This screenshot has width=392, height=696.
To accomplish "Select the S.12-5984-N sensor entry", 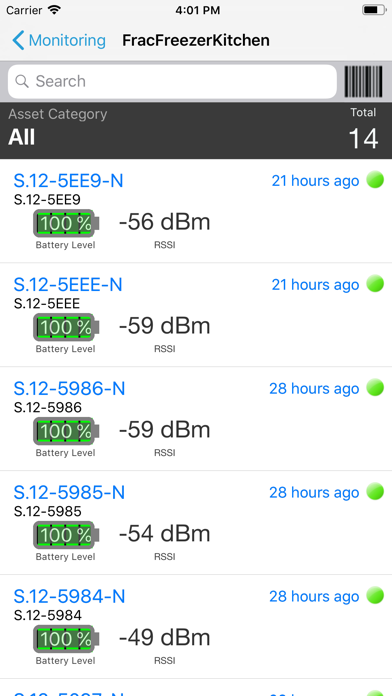I will pos(196,626).
